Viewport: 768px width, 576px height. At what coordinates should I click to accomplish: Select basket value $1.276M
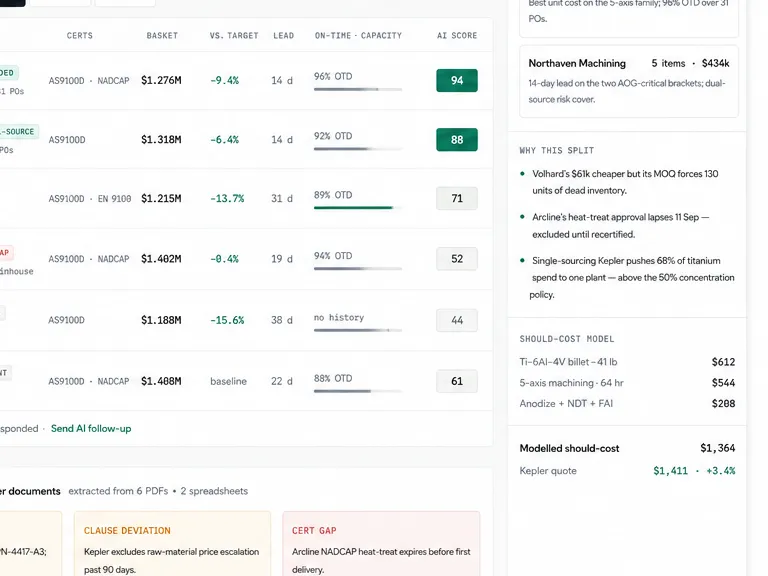pos(161,80)
